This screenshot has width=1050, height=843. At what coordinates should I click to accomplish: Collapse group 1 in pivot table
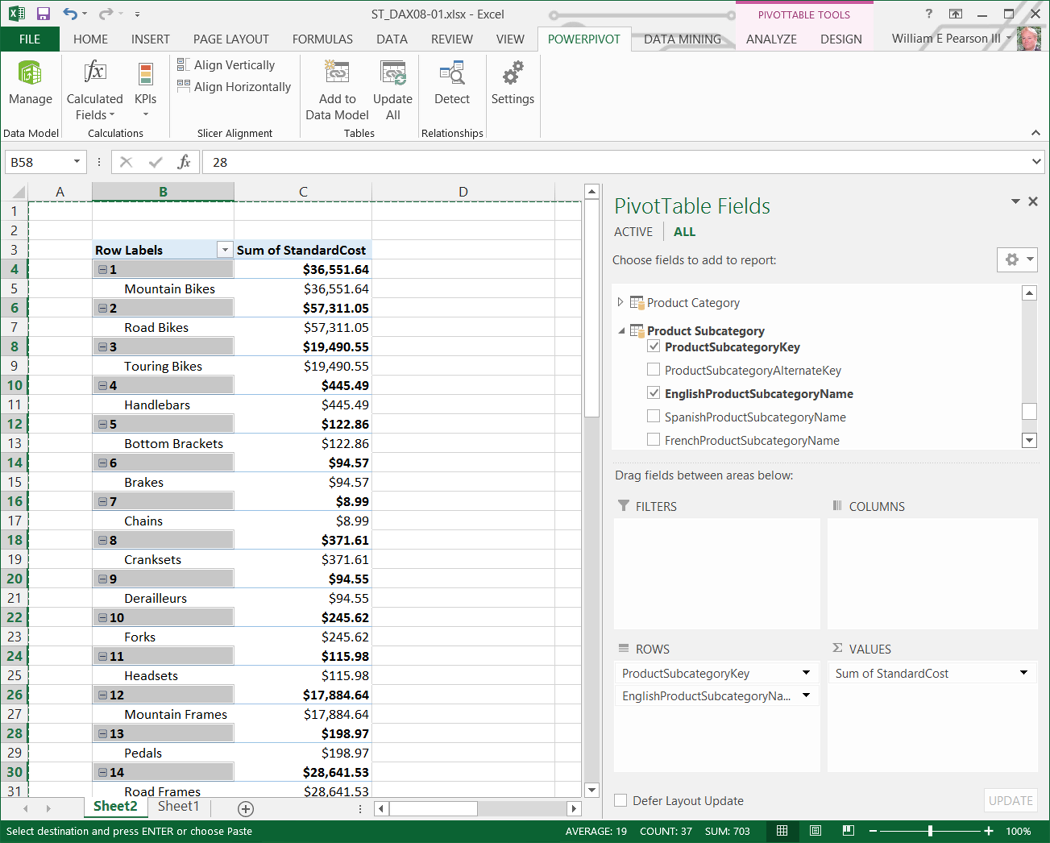coord(102,269)
